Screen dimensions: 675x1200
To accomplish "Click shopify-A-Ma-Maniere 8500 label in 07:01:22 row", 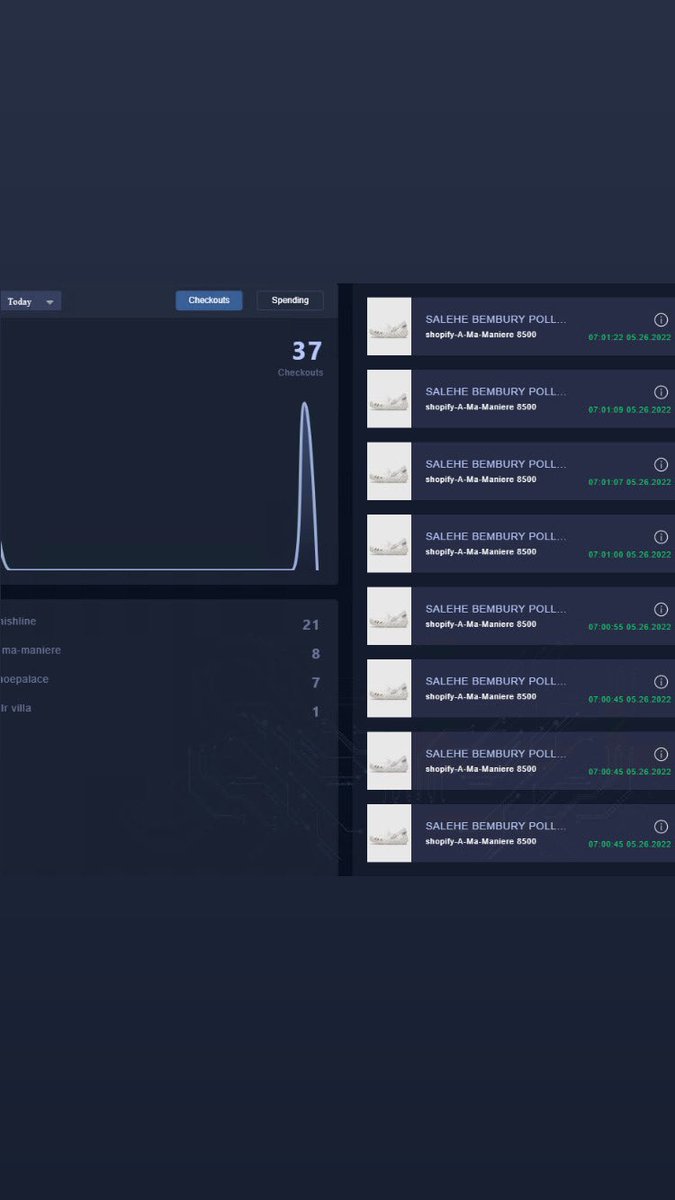I will [481, 335].
